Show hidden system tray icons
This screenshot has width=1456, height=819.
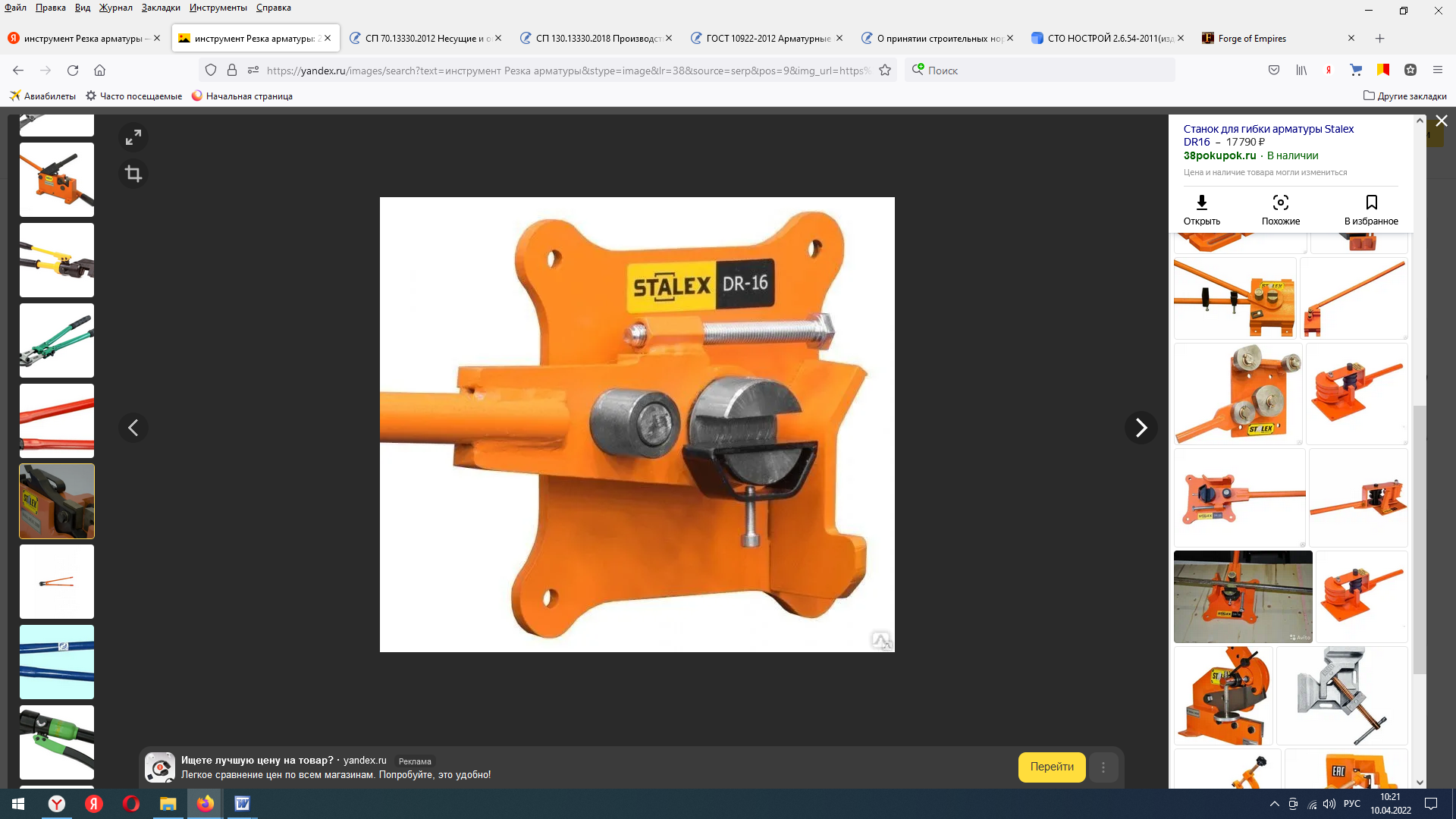(1274, 804)
